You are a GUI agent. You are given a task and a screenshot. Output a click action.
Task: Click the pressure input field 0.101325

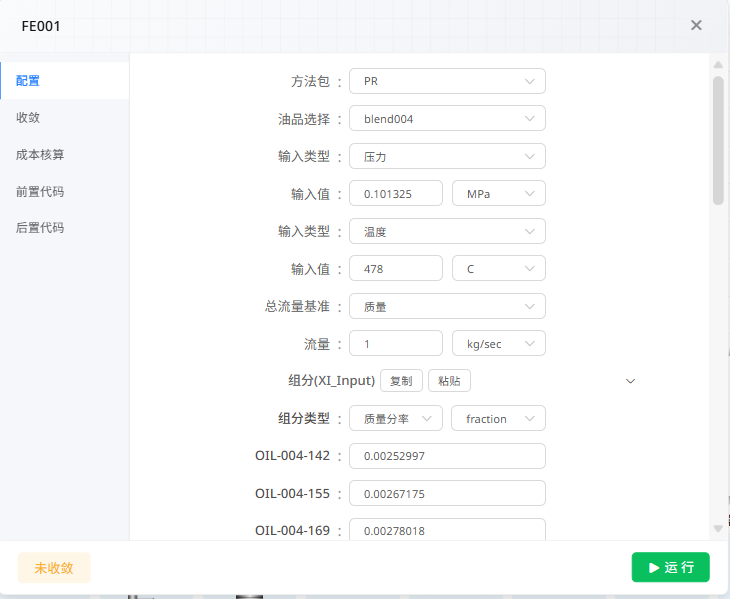(396, 194)
